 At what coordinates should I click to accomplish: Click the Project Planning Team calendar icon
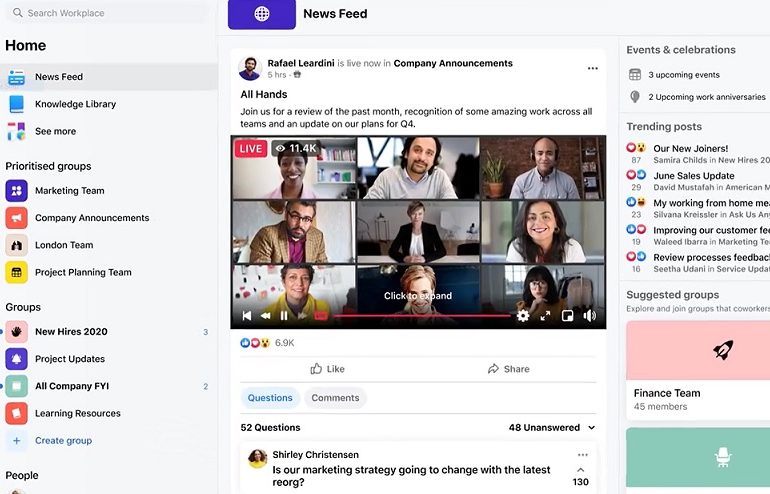[x=16, y=272]
